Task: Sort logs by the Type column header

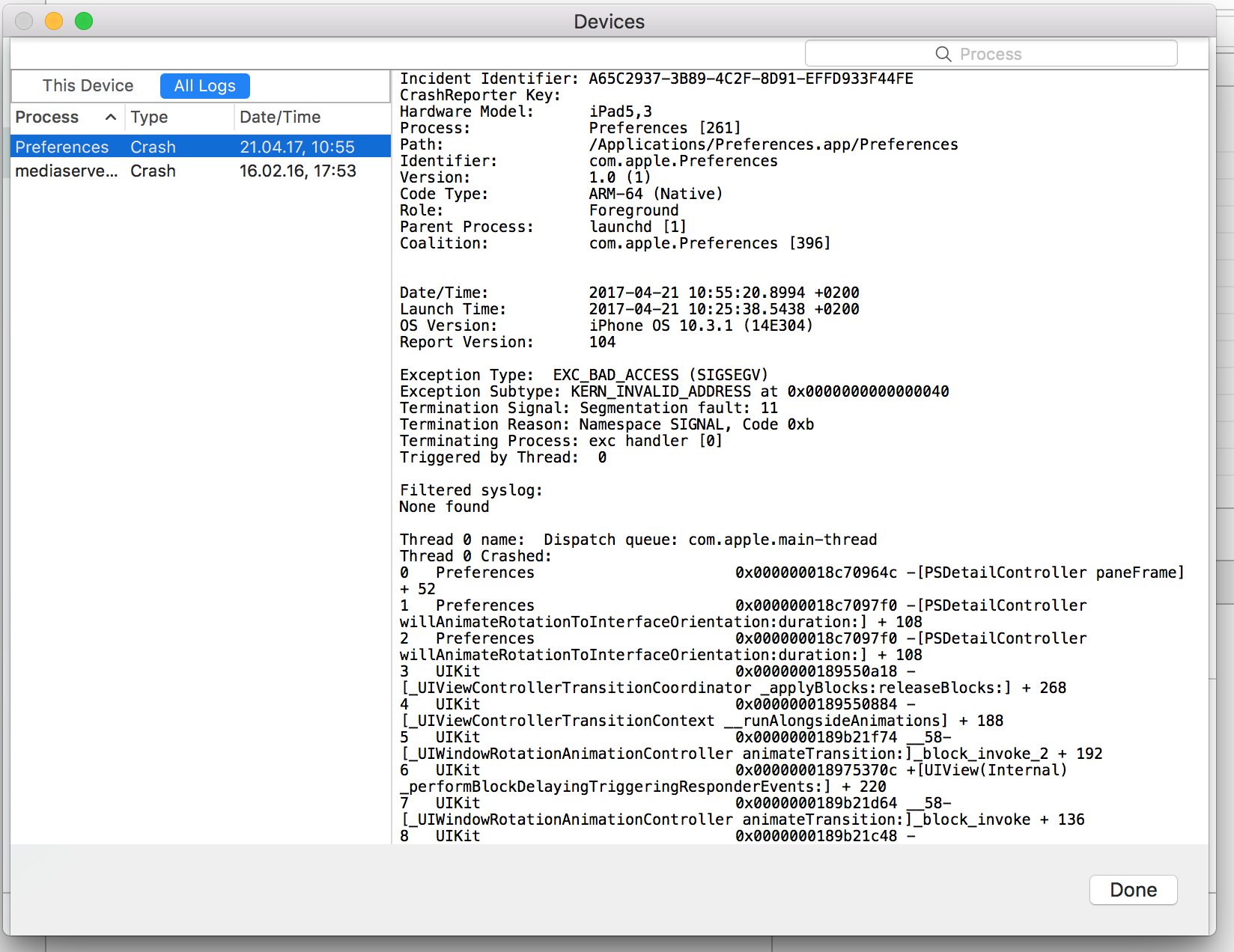Action: [x=149, y=118]
